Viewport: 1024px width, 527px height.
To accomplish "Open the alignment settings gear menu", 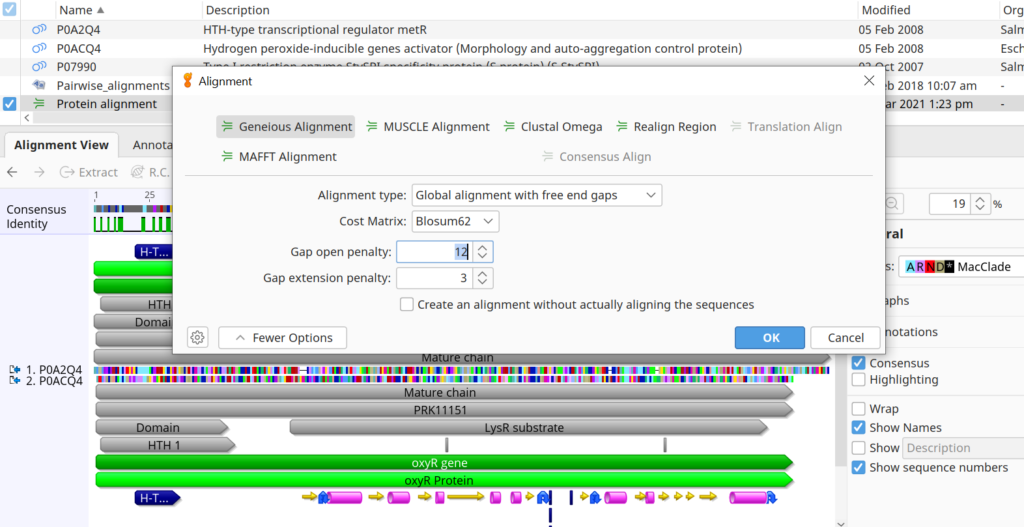I will coord(198,338).
